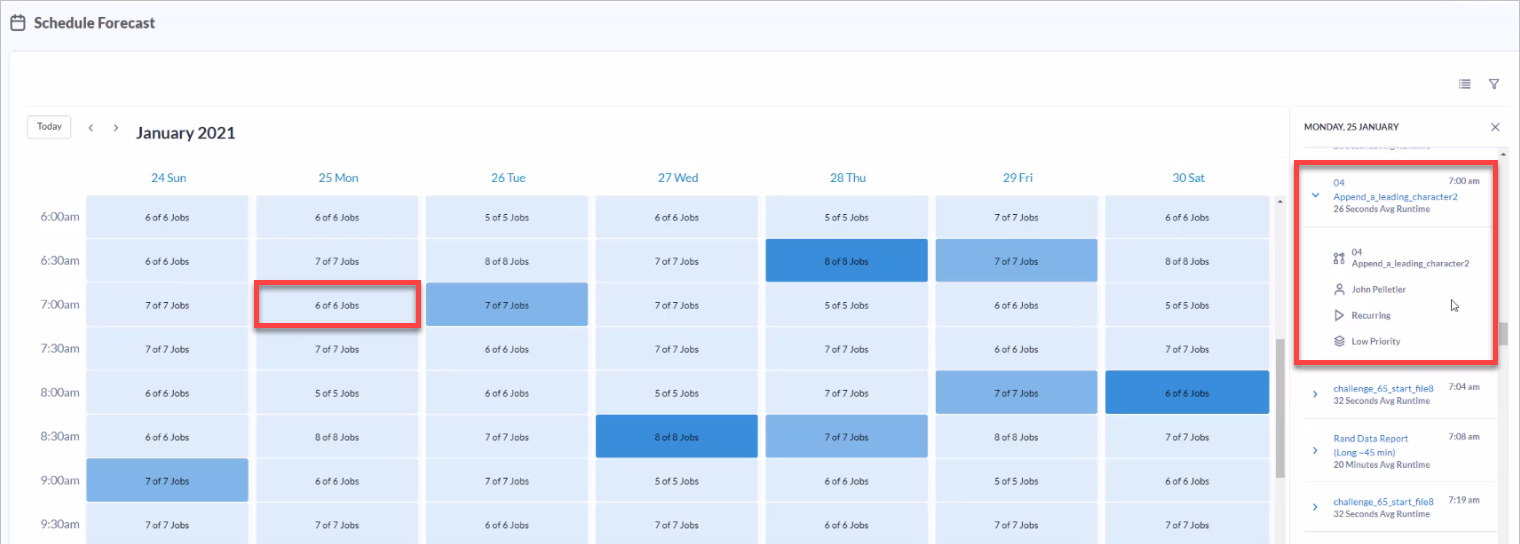This screenshot has height=544, width=1520.
Task: Click the MONDAY, 25 JANUARY panel heading
Action: coord(1351,127)
